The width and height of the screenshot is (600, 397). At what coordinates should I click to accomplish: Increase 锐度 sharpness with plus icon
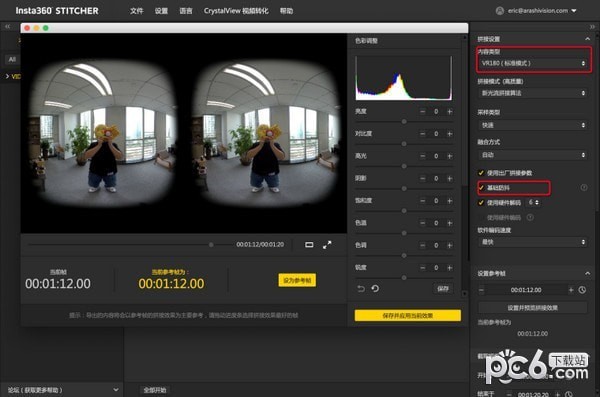click(450, 268)
